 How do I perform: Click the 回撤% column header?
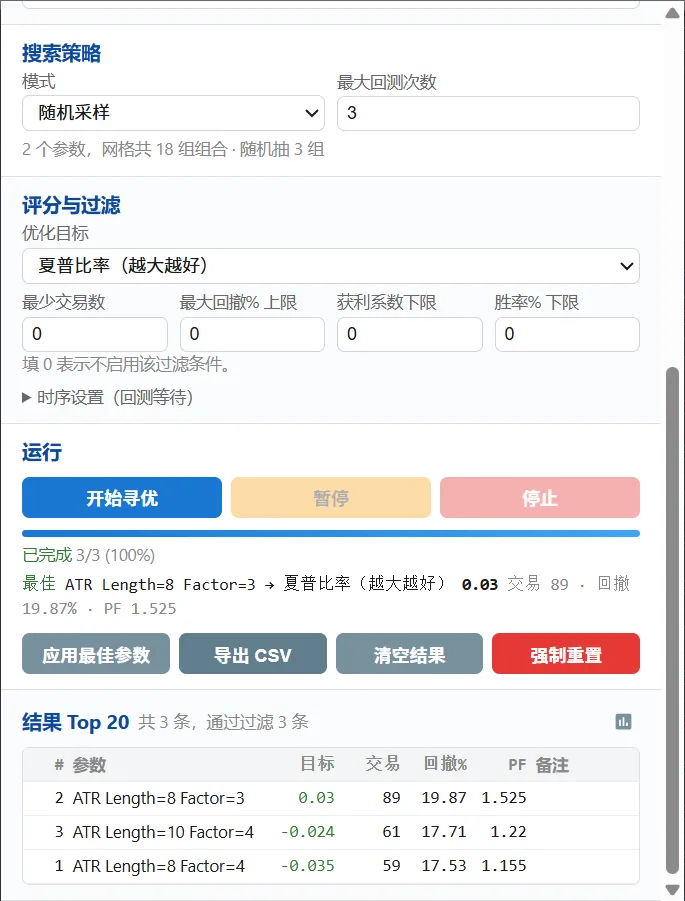pos(445,764)
